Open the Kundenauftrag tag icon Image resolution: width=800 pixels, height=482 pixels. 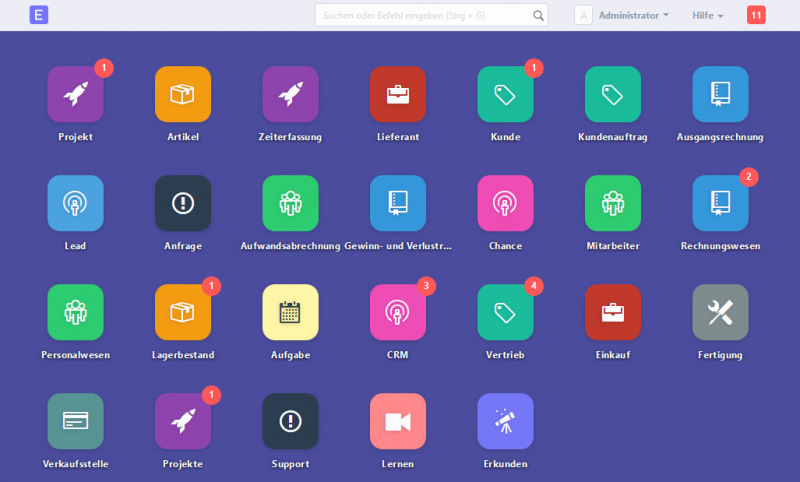coord(613,95)
